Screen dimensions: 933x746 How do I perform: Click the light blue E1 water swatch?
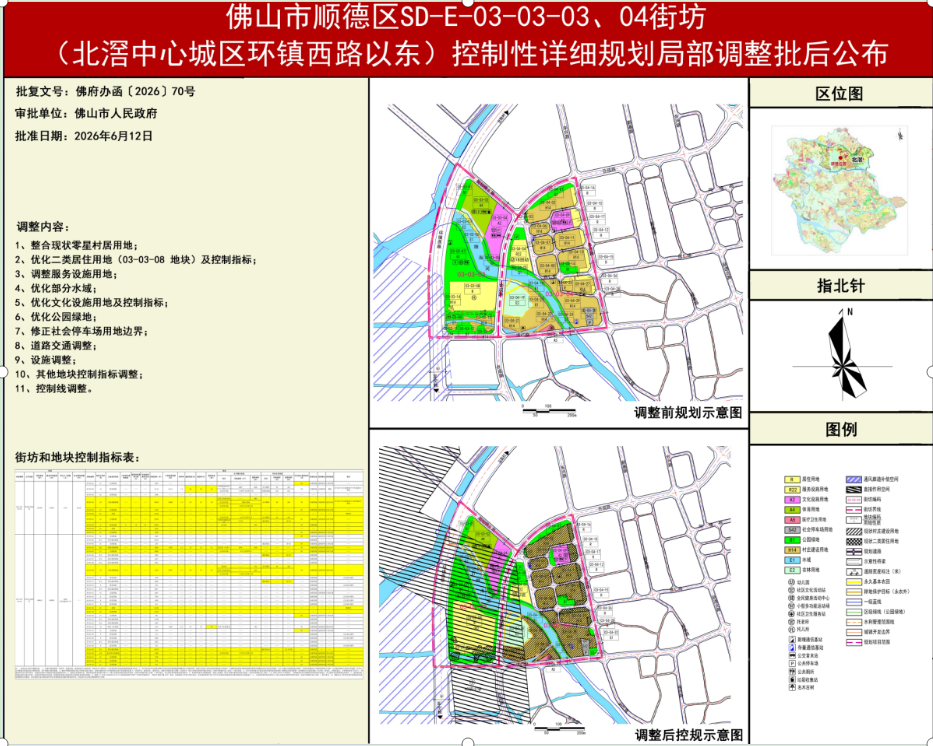(x=793, y=560)
